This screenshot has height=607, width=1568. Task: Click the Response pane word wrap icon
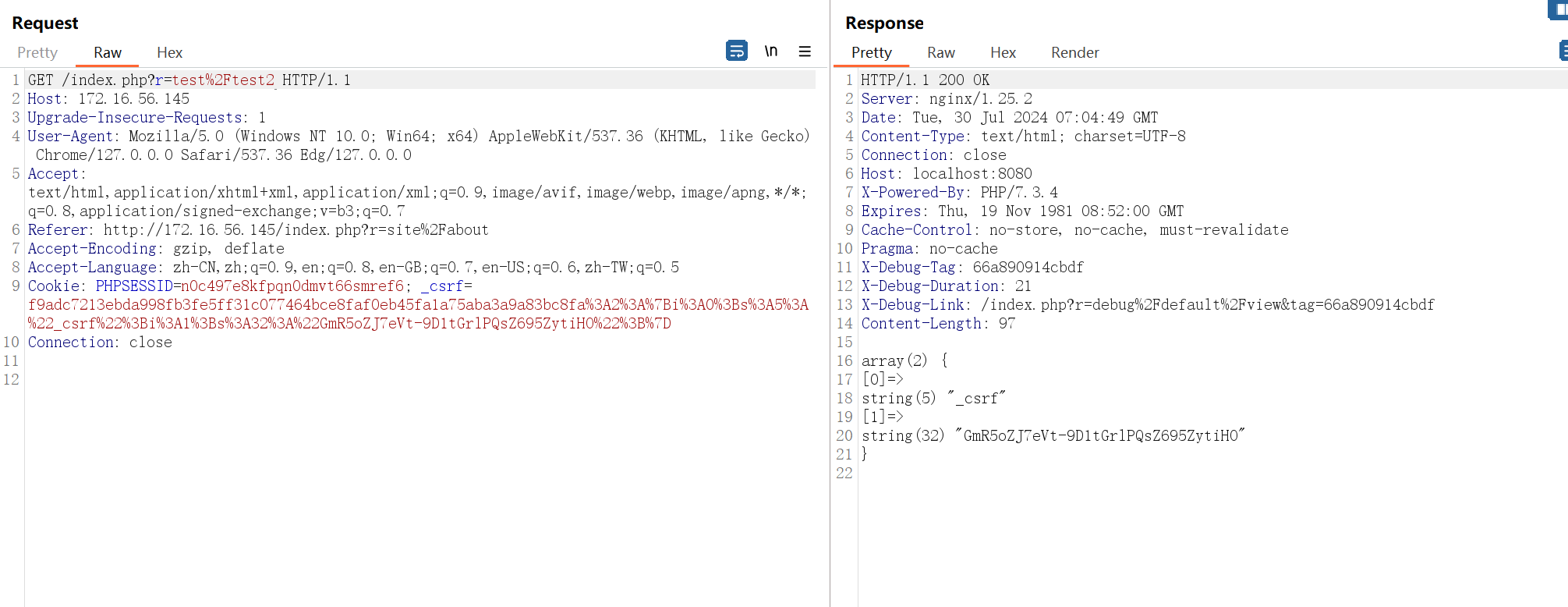[x=1563, y=51]
